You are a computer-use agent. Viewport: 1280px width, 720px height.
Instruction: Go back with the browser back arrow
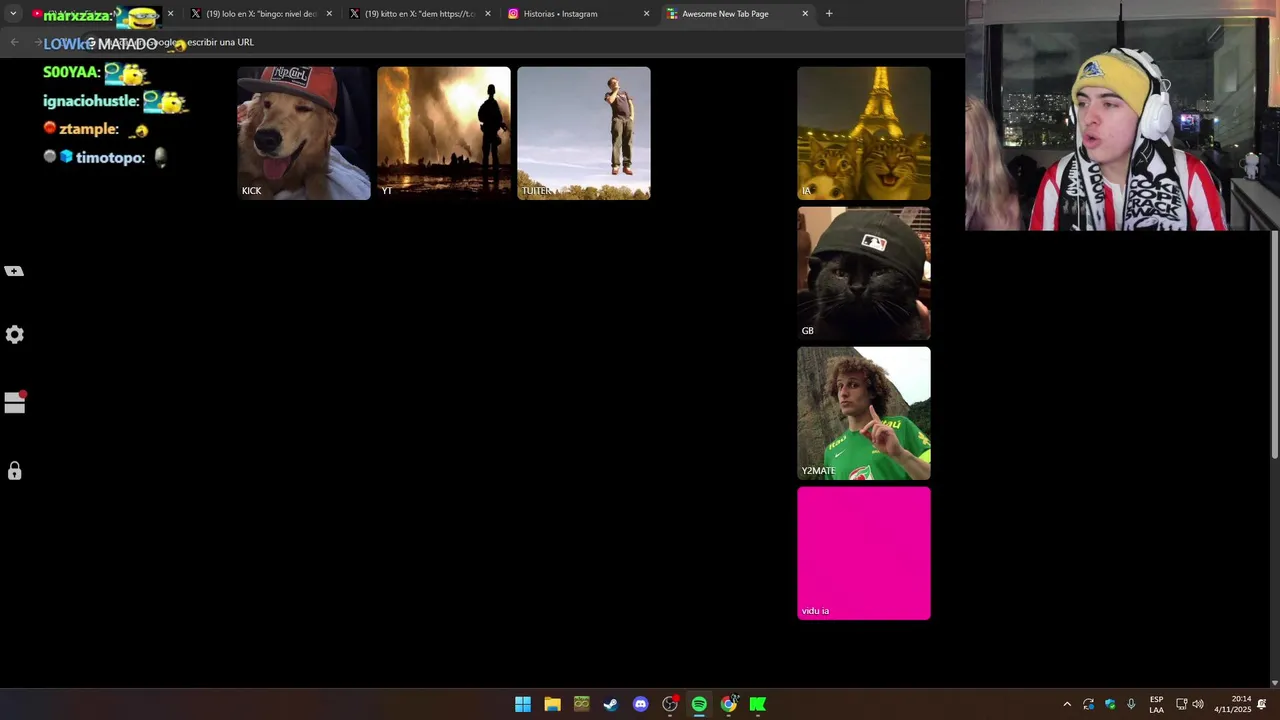[14, 42]
